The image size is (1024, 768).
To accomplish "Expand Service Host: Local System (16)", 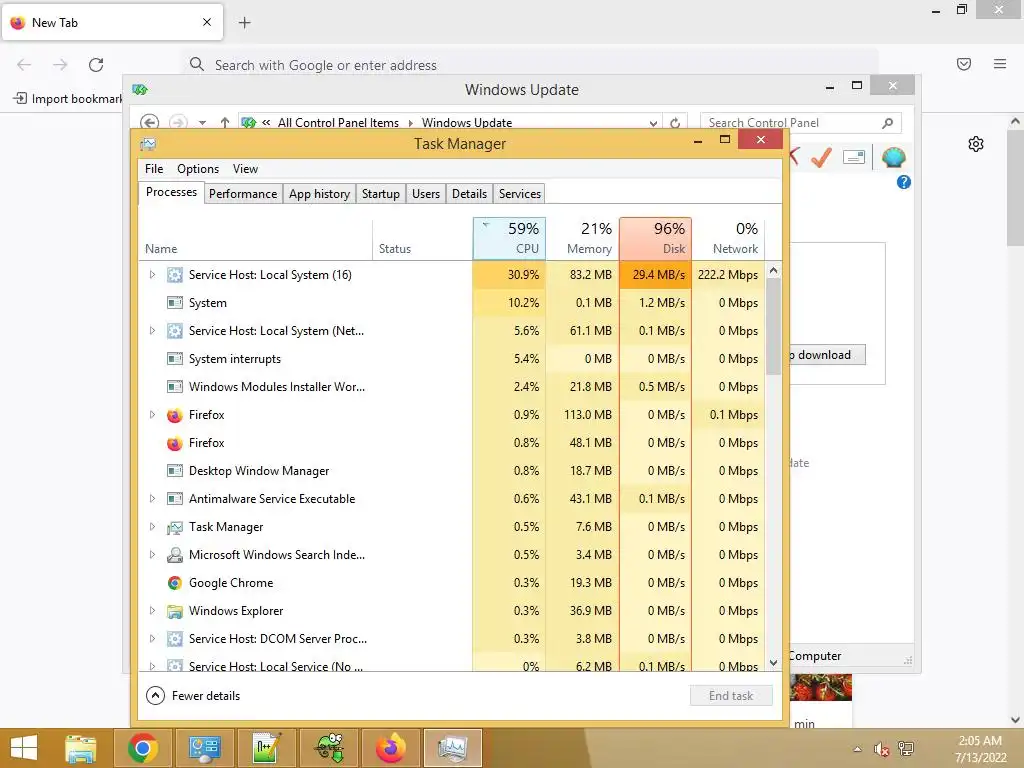I will pos(152,275).
